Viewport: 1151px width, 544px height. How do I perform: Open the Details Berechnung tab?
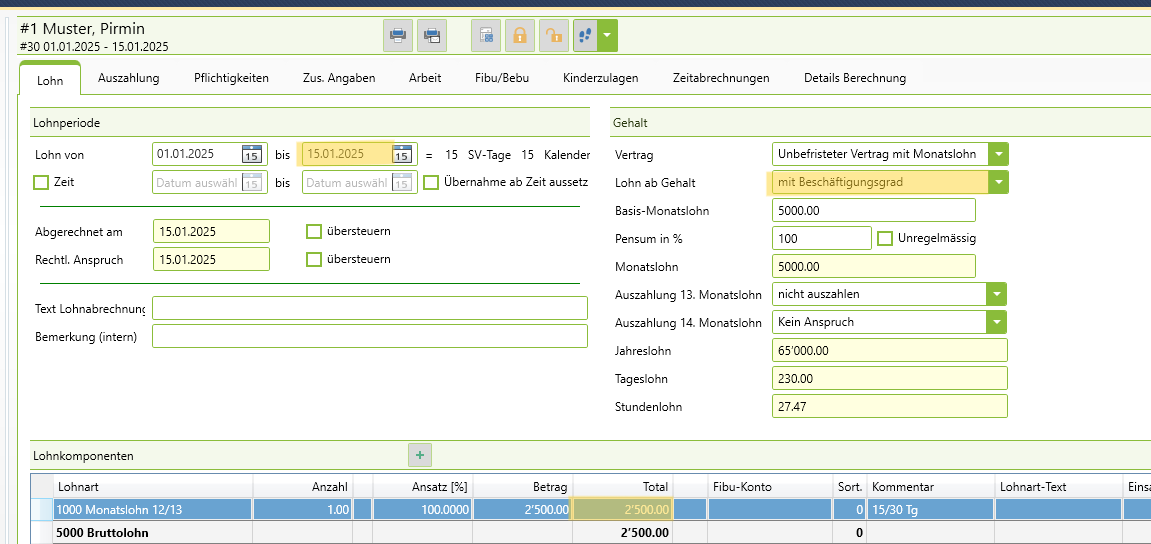pos(854,78)
